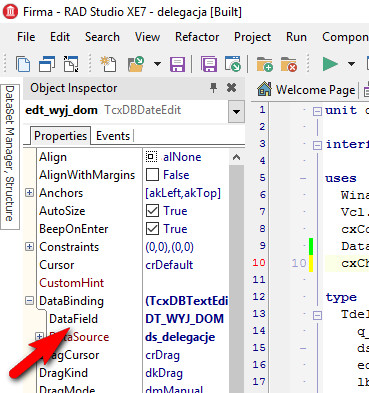Select the DragKind value dkDrag
369x393 pixels.
(164, 373)
